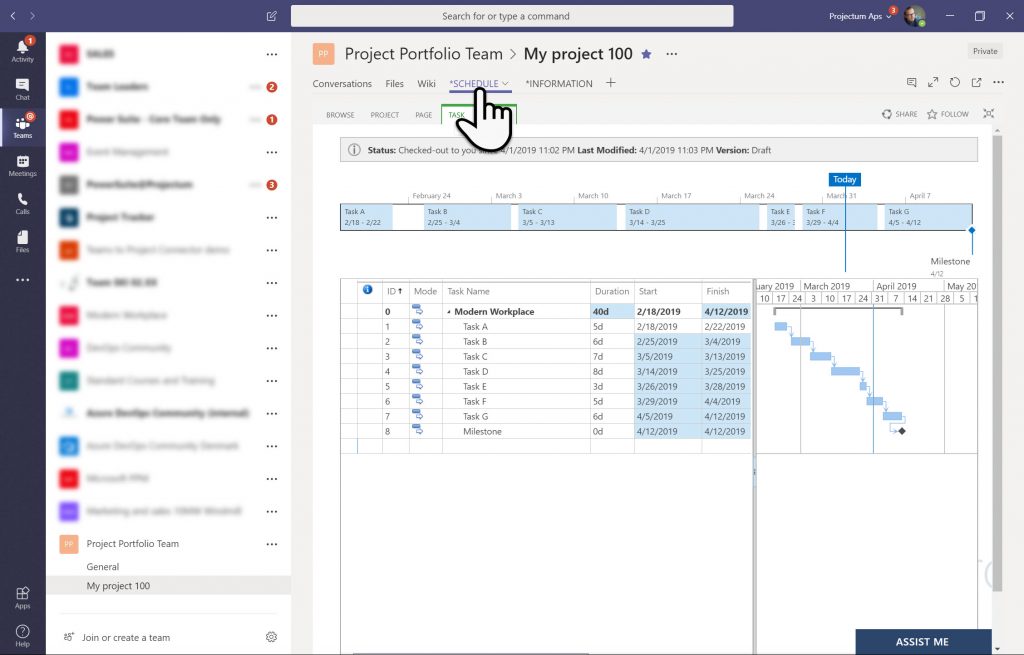Open the tab conversation icon
Viewport: 1024px width, 655px height.
(x=912, y=84)
